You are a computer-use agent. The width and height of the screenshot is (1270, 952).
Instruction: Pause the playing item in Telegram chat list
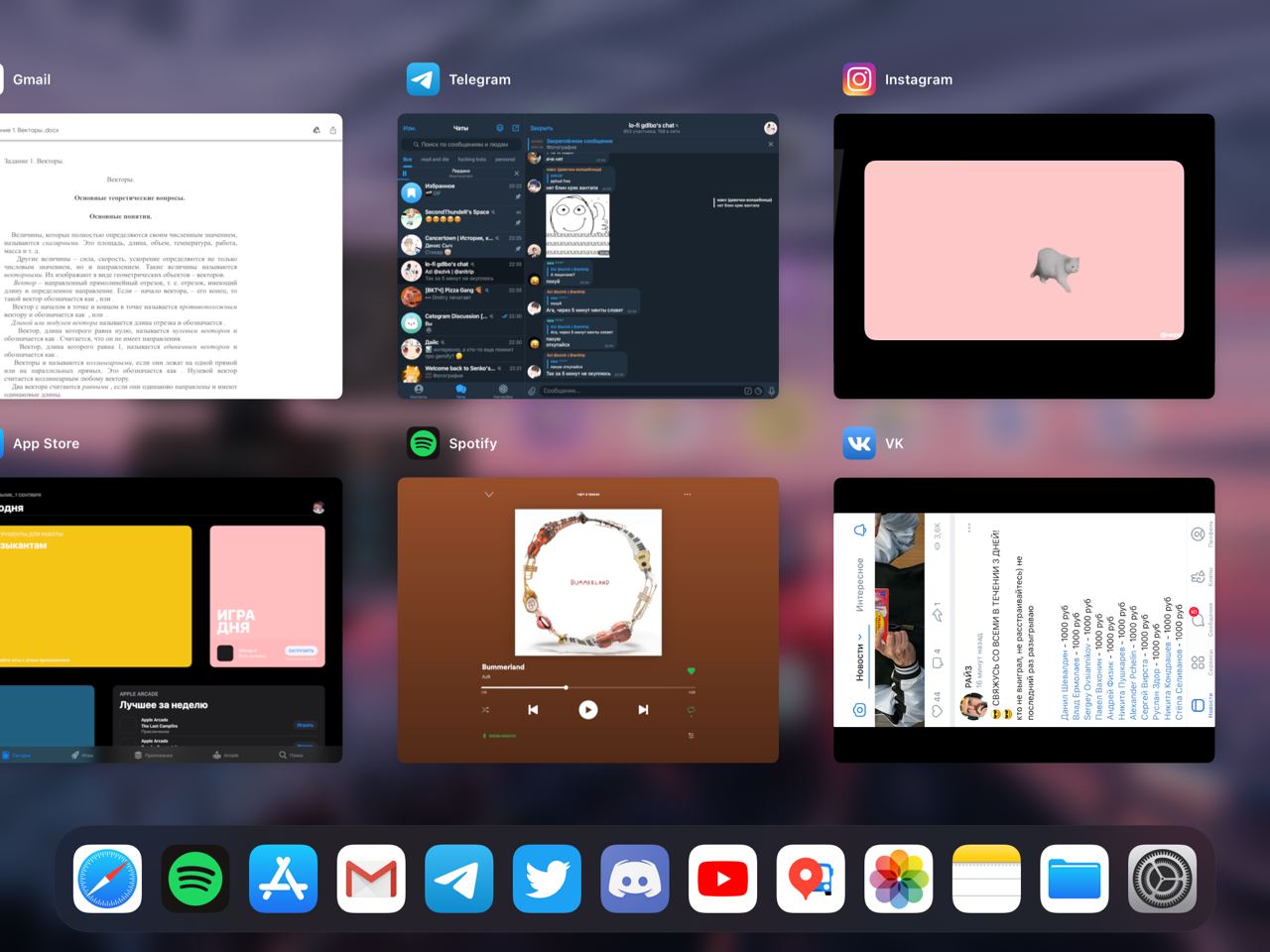(x=405, y=173)
